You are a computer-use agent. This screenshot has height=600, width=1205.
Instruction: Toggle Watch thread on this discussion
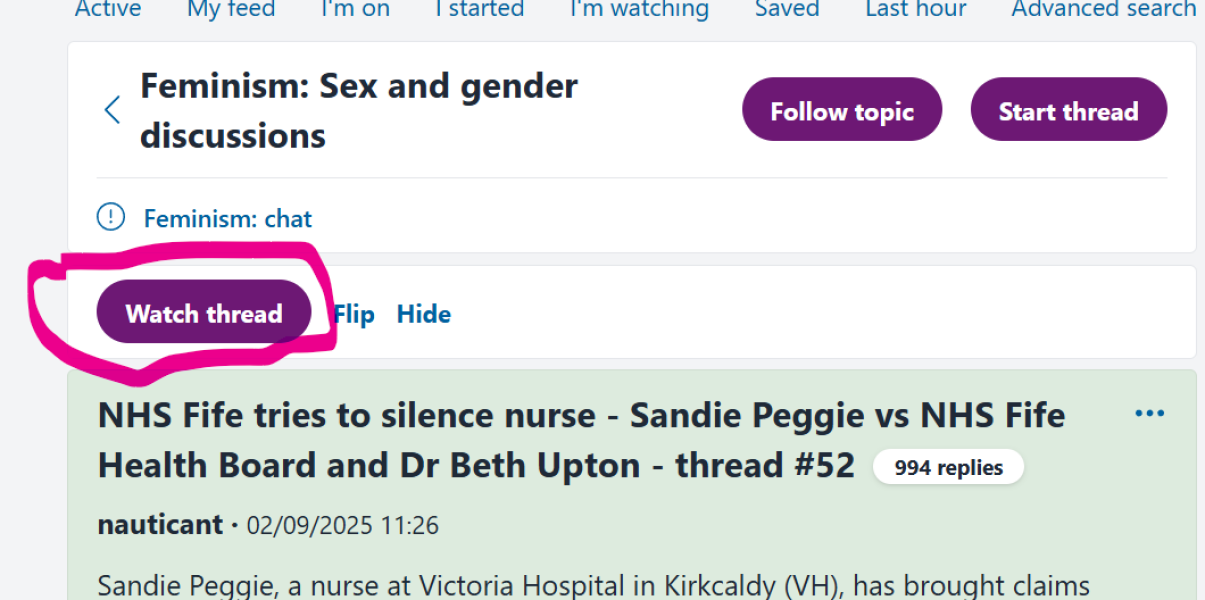click(x=203, y=313)
